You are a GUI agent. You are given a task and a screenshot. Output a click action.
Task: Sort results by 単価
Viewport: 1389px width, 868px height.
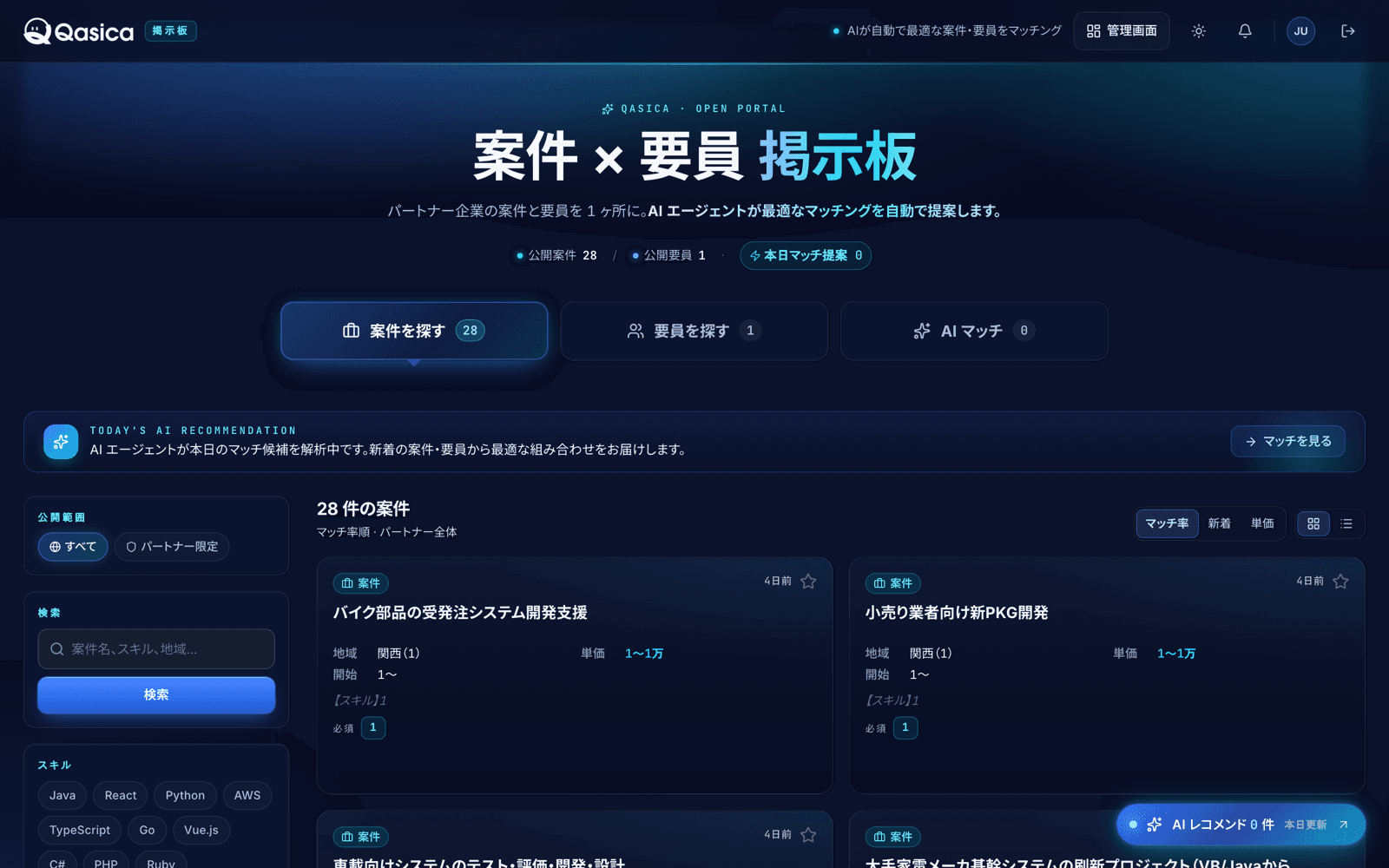1262,523
